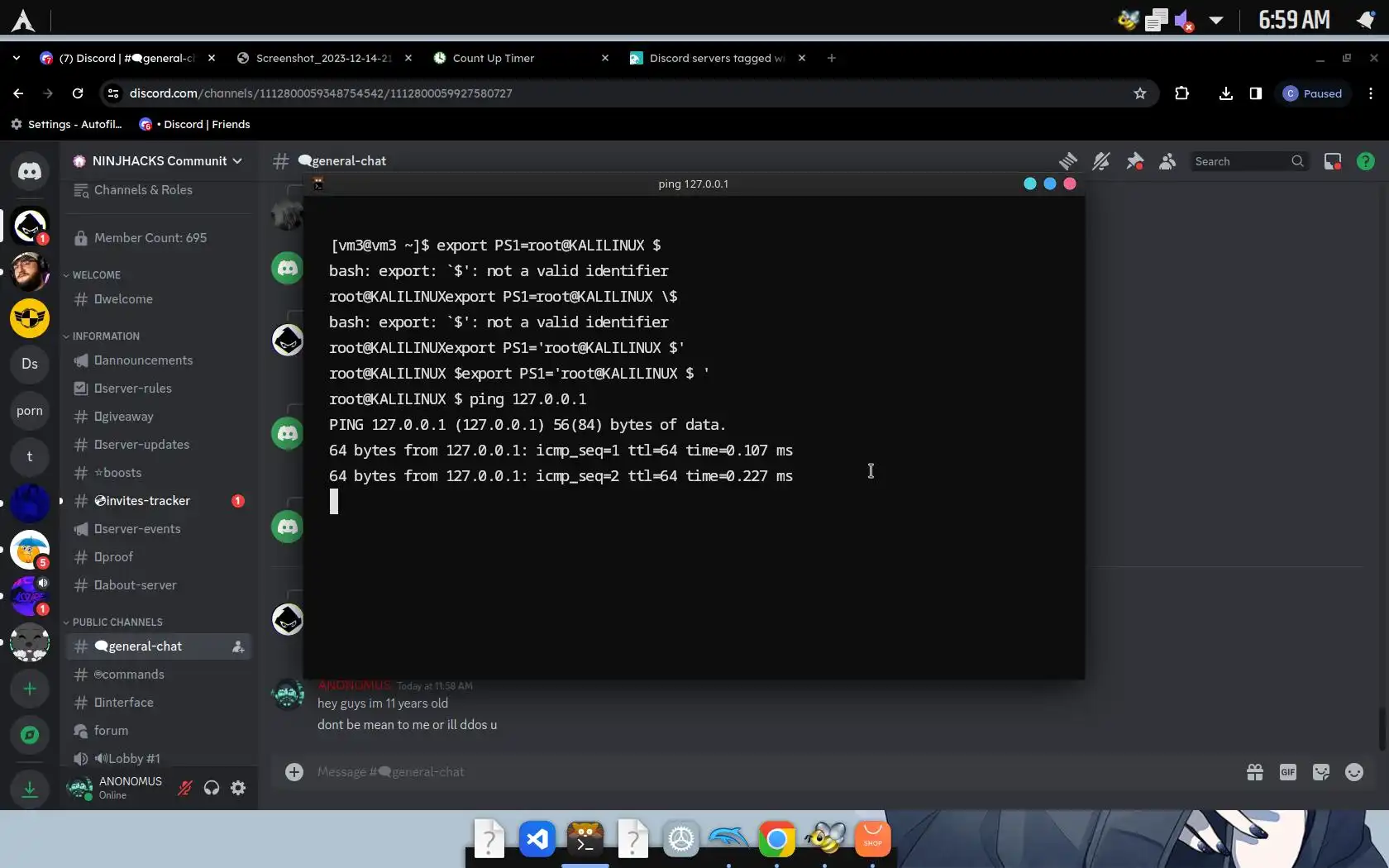Viewport: 1389px width, 868px height.
Task: Open pinned messages icon
Action: click(1134, 161)
